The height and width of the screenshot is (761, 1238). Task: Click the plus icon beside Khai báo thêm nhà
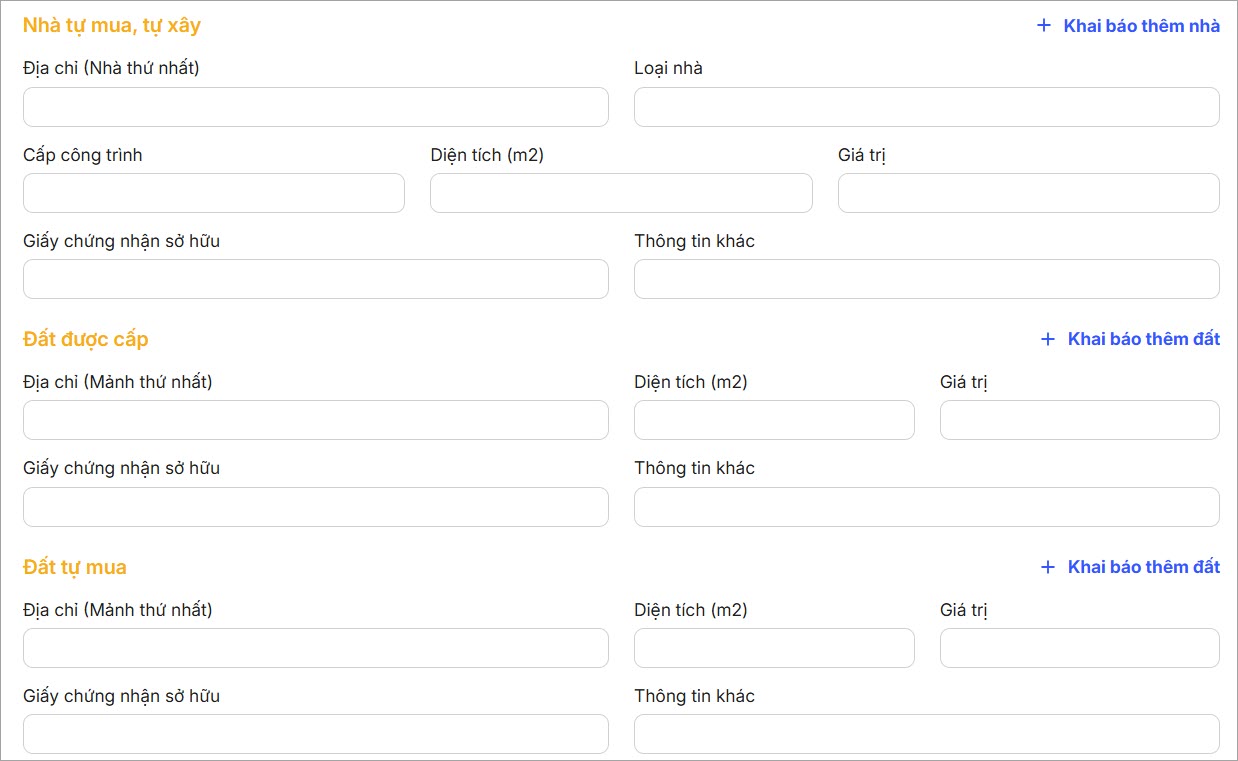tap(1044, 26)
